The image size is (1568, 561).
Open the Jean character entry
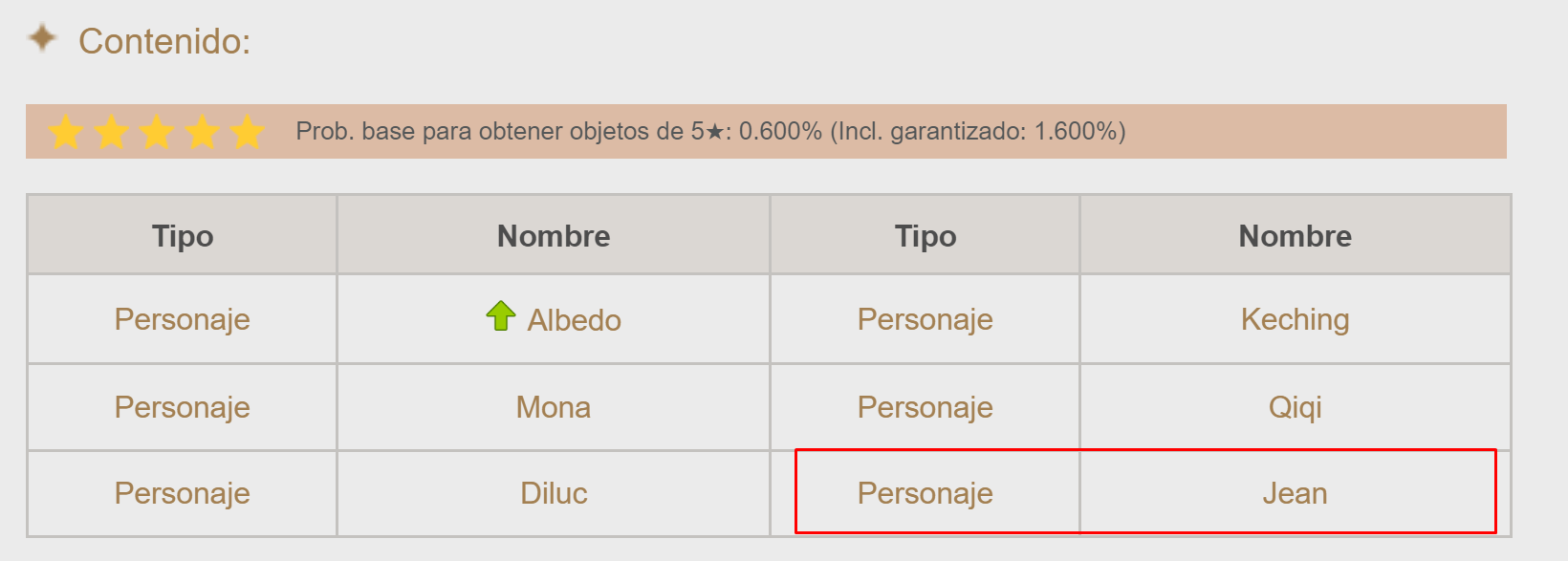coord(1295,493)
